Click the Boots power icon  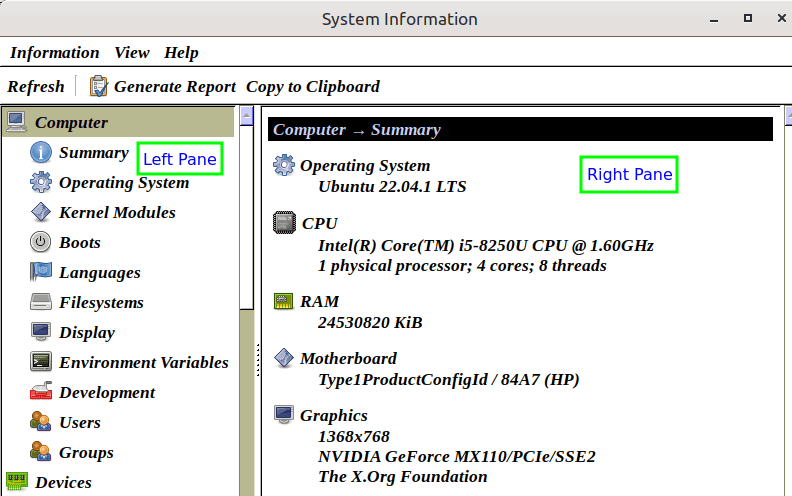41,243
